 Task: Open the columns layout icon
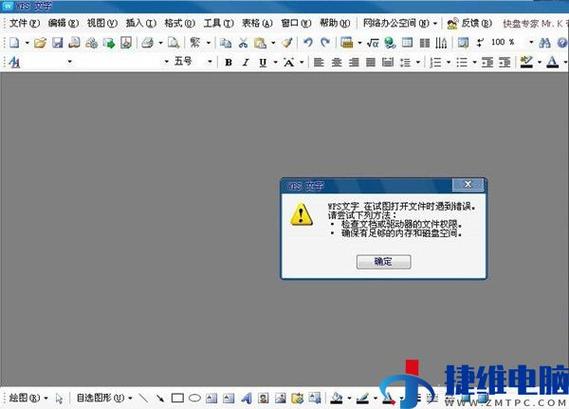pos(425,43)
